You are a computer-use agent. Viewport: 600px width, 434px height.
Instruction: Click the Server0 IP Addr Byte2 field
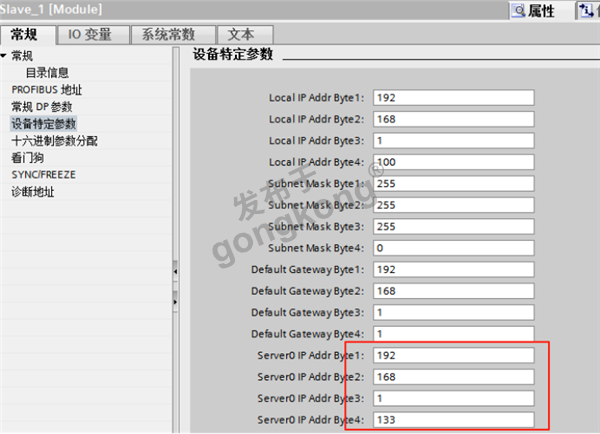pos(453,377)
